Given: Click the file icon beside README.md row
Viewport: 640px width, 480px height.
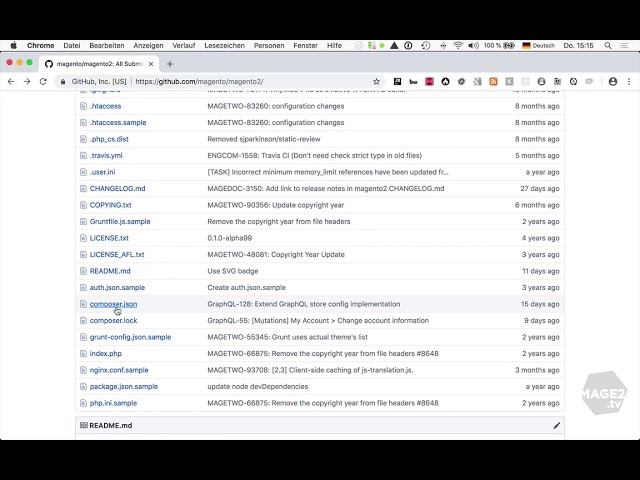Looking at the screenshot, I should pos(83,271).
